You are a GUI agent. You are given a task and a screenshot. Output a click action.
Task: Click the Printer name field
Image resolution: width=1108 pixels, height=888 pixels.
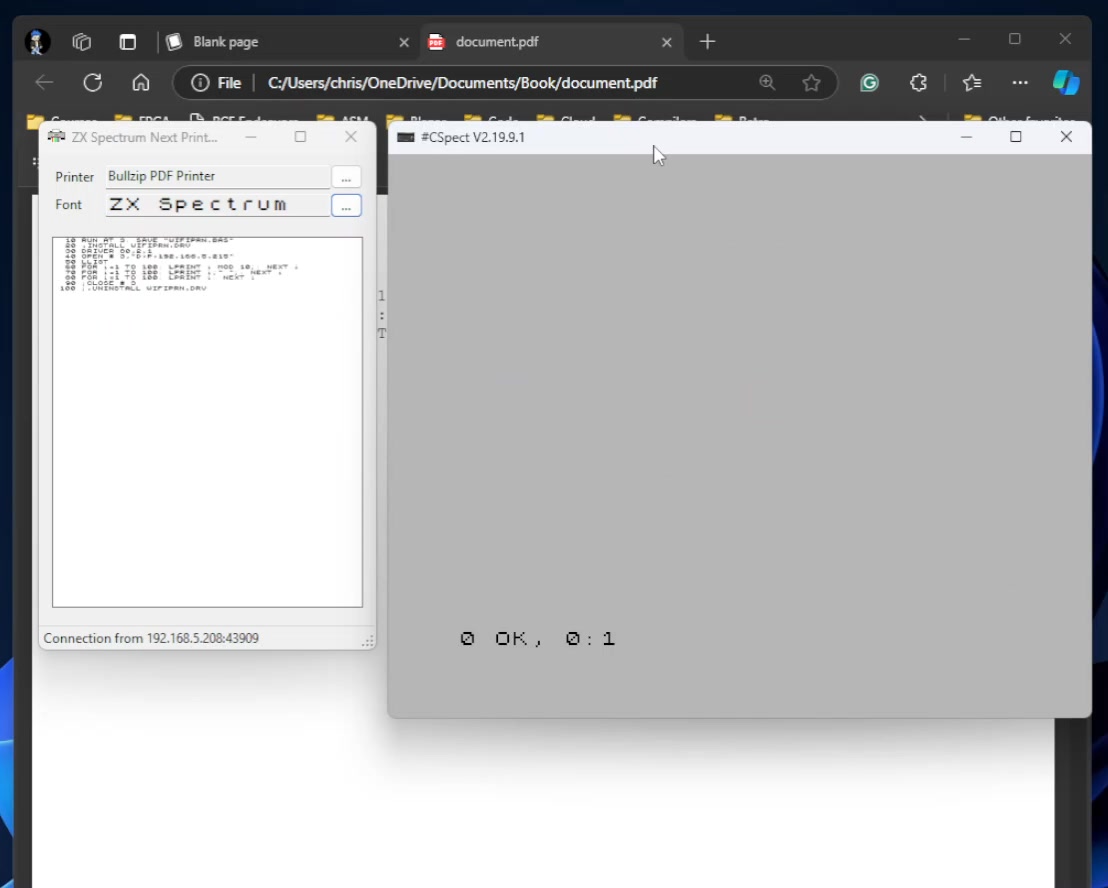tap(218, 177)
